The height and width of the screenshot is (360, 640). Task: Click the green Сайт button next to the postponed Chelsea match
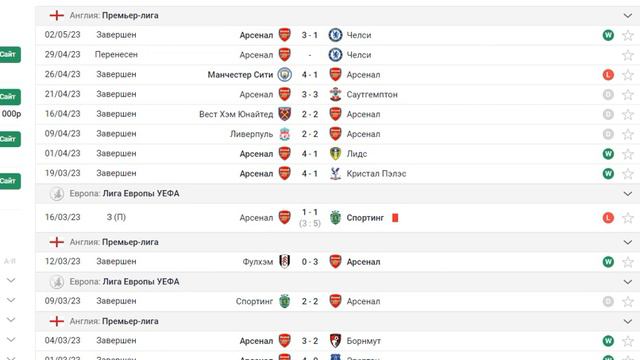[x=10, y=54]
